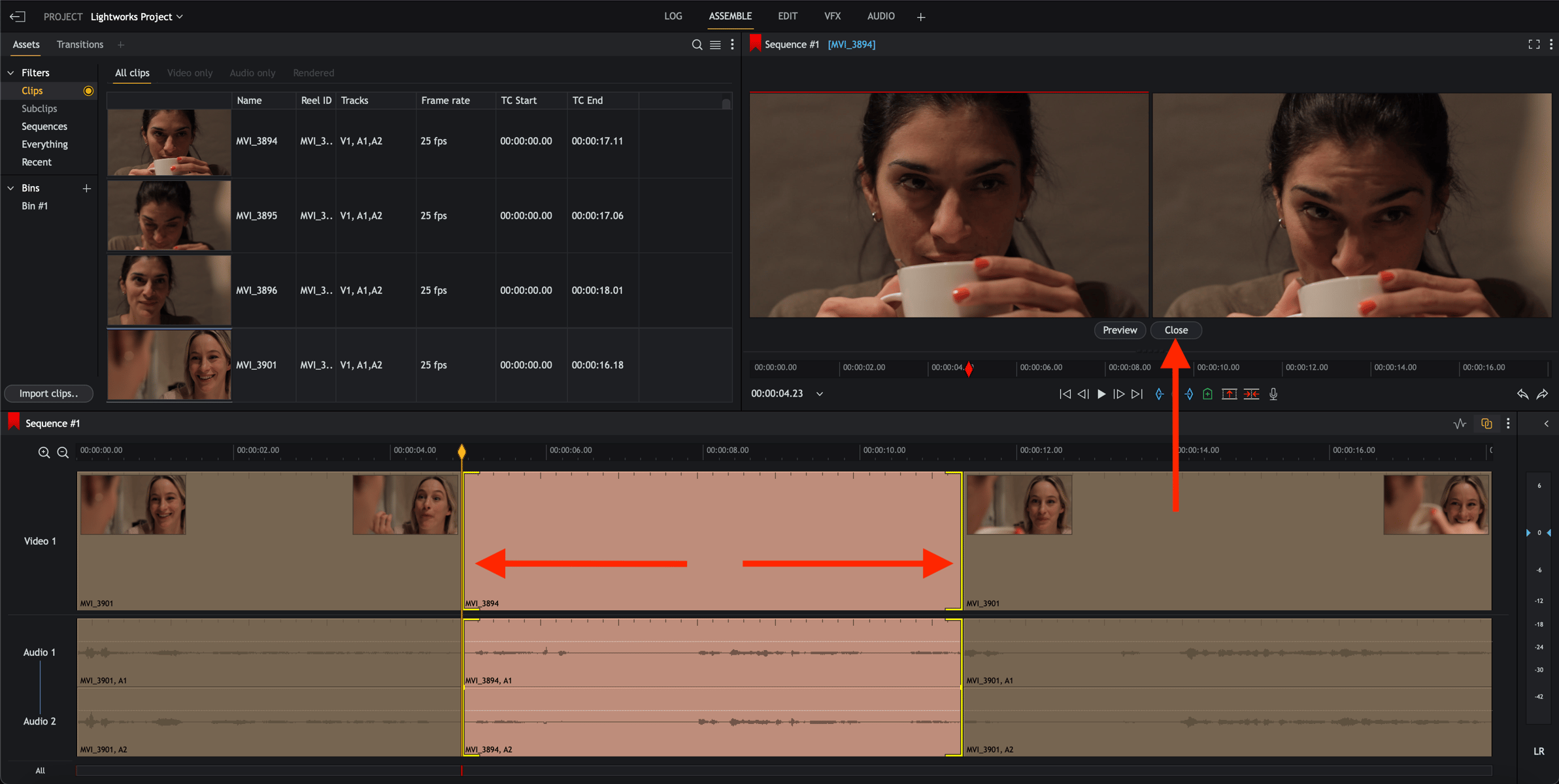
Task: Add a cue marker with green icon
Action: click(x=1207, y=394)
